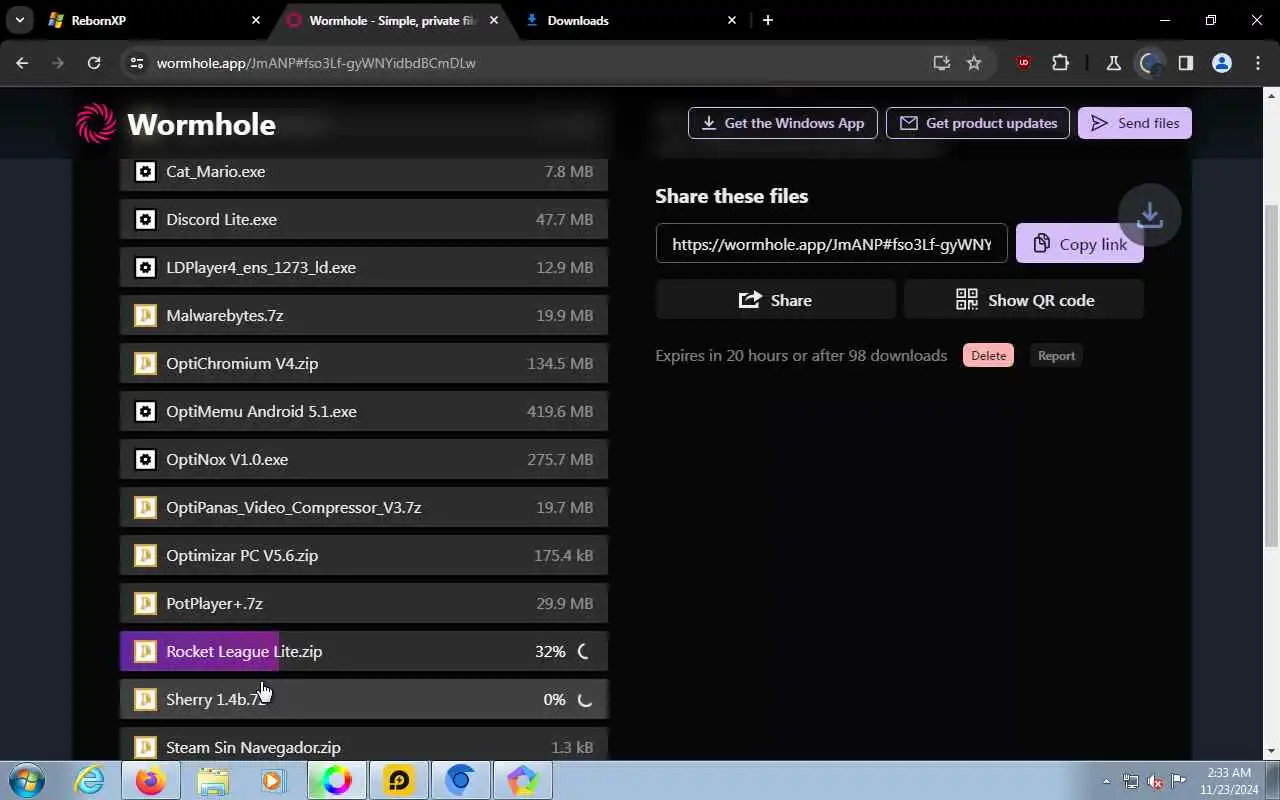
Task: Close the RebornXP tab
Action: (255, 20)
